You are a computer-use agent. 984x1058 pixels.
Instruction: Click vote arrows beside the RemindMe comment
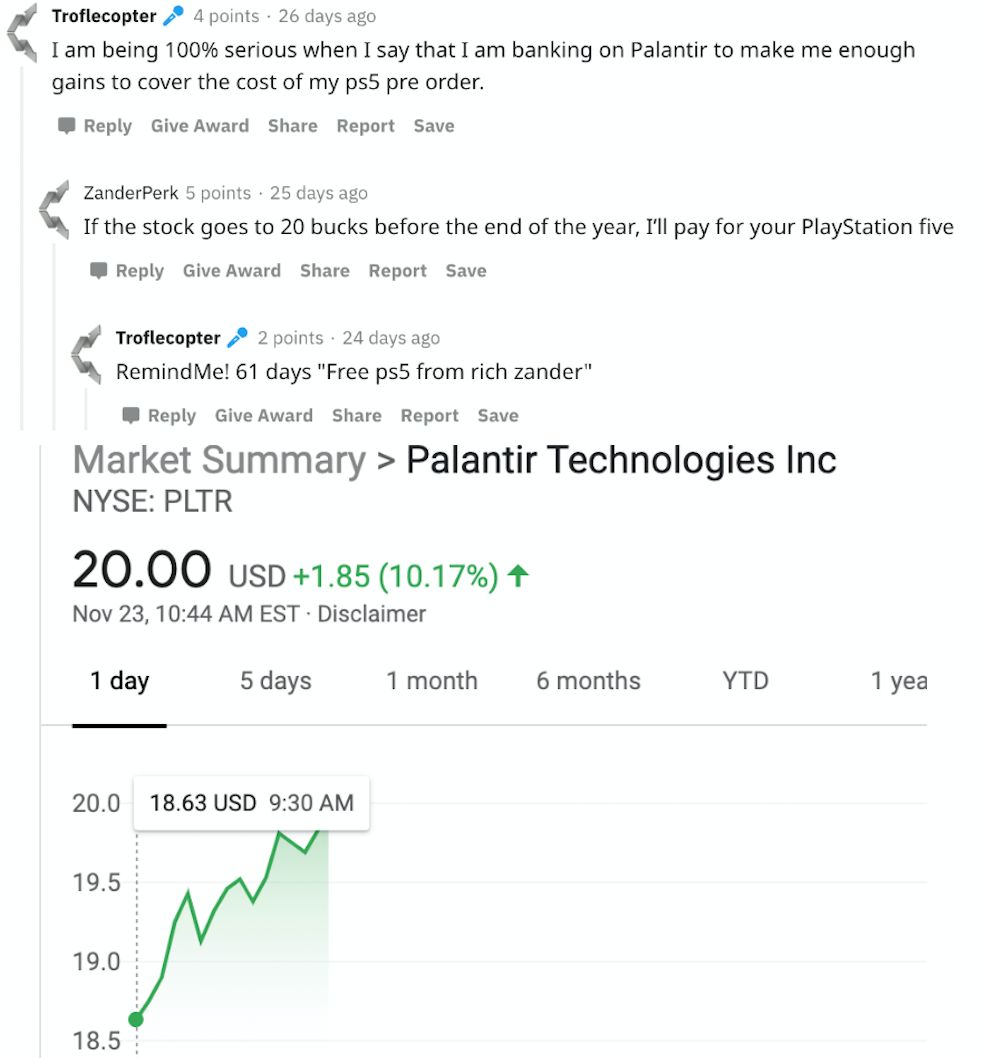coord(87,355)
